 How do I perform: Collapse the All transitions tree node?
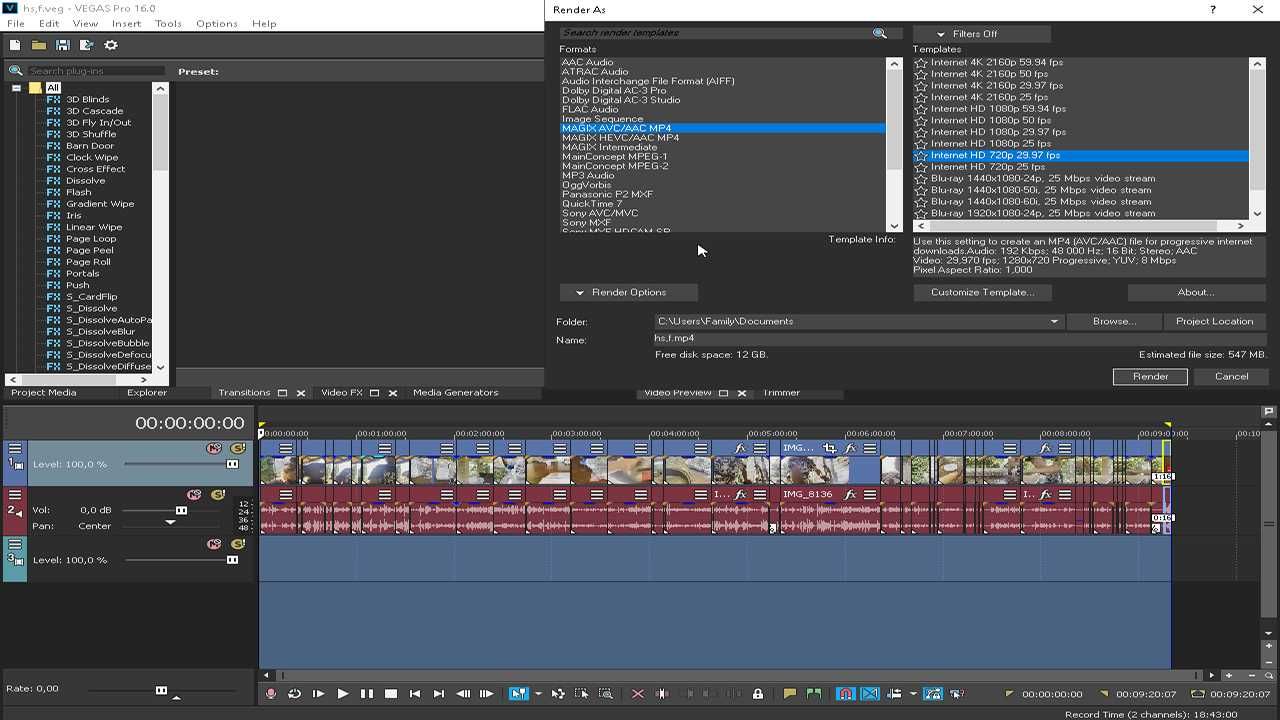click(17, 88)
